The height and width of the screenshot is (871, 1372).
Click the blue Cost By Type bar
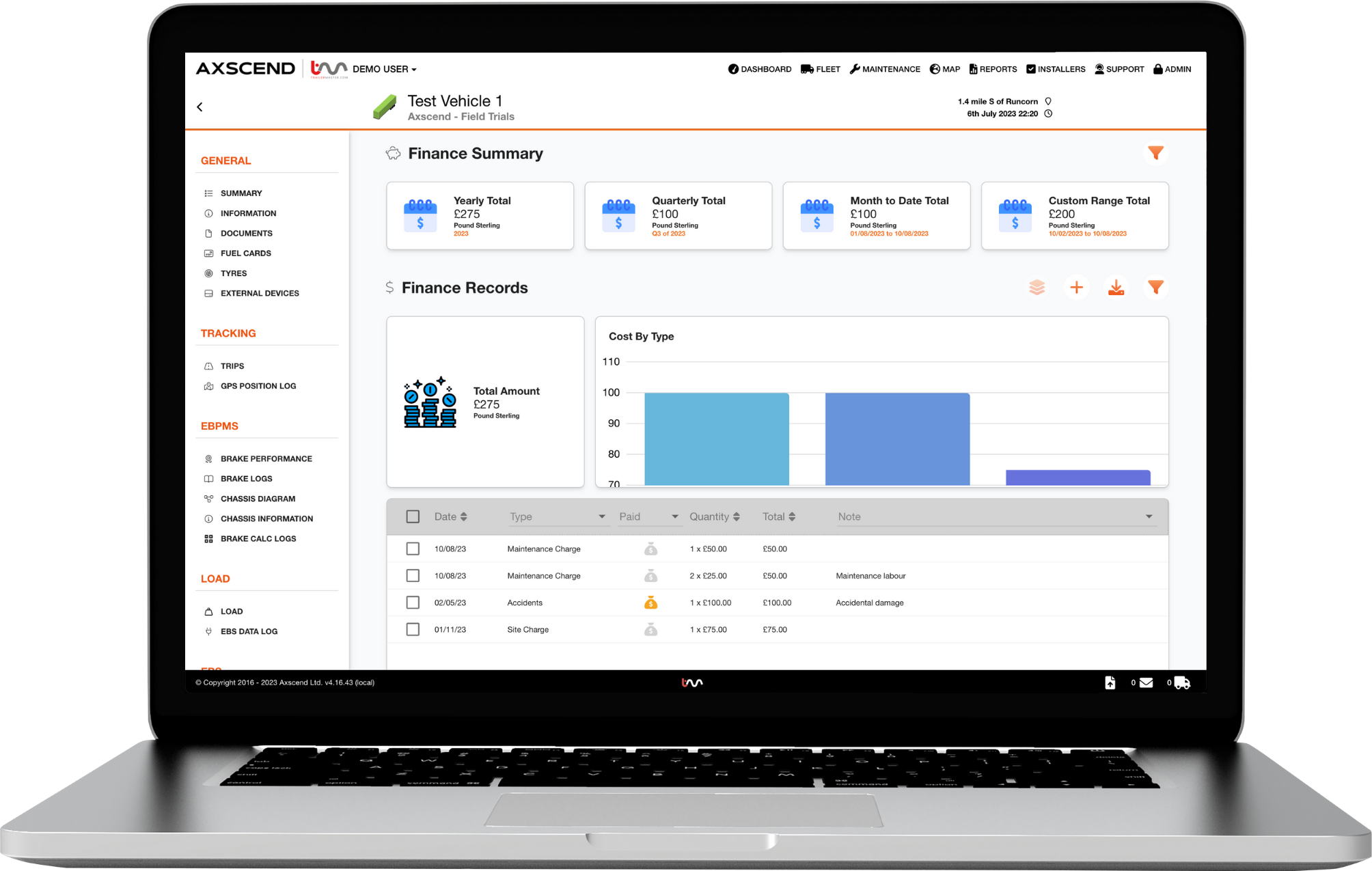[x=715, y=437]
